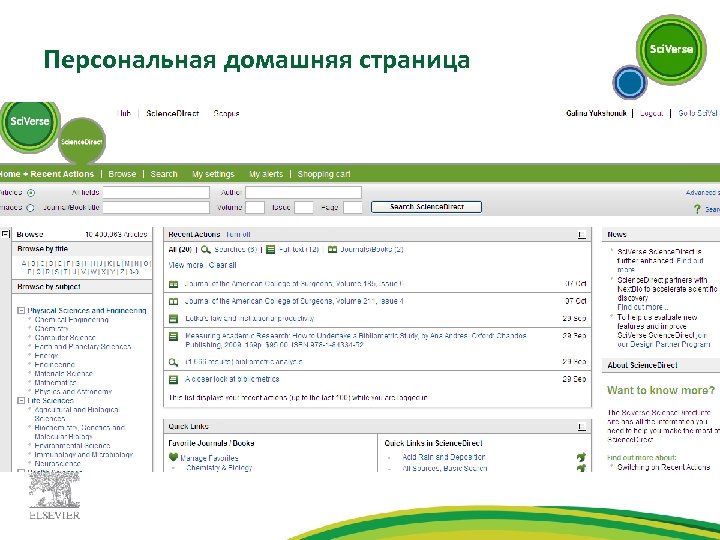Click the SciVerse logo beside the Hub link
The height and width of the screenshot is (540, 720).
pos(29,126)
